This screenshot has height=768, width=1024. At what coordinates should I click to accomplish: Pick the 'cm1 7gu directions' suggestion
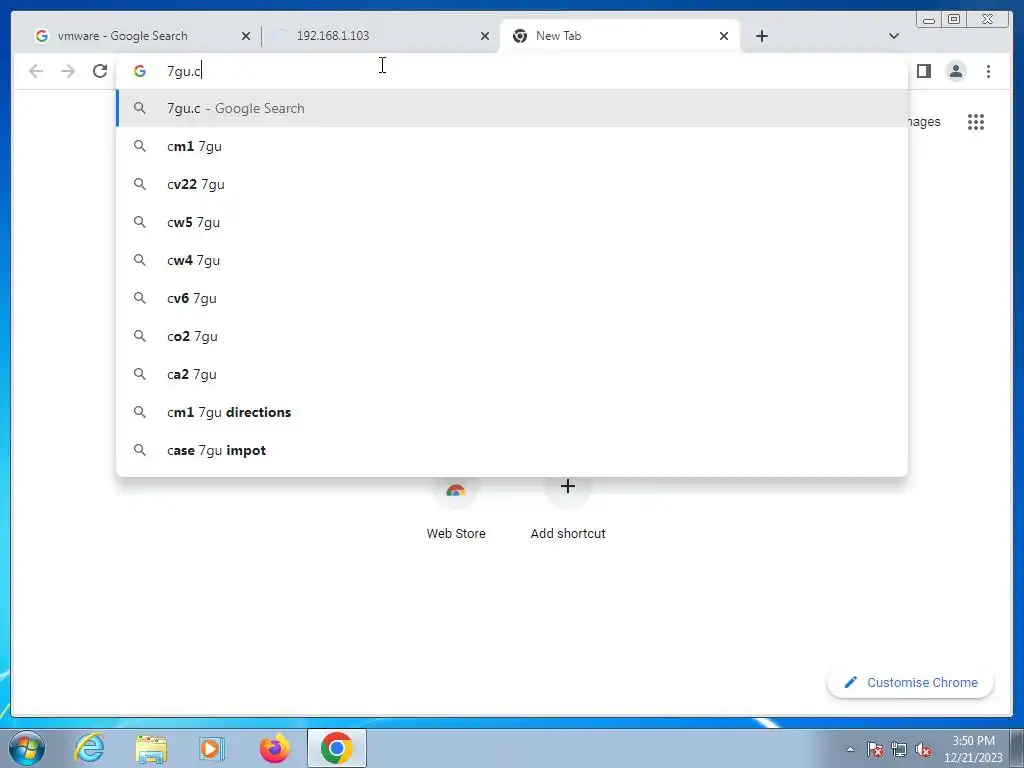click(x=512, y=412)
